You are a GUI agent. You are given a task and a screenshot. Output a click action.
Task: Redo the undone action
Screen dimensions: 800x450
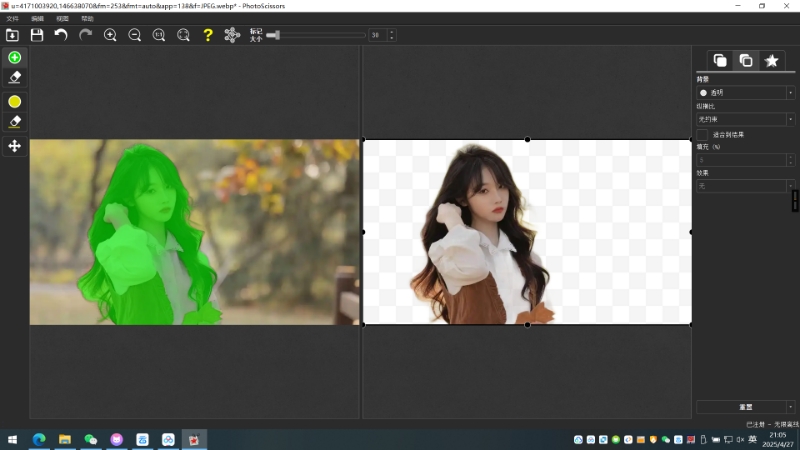tap(85, 35)
